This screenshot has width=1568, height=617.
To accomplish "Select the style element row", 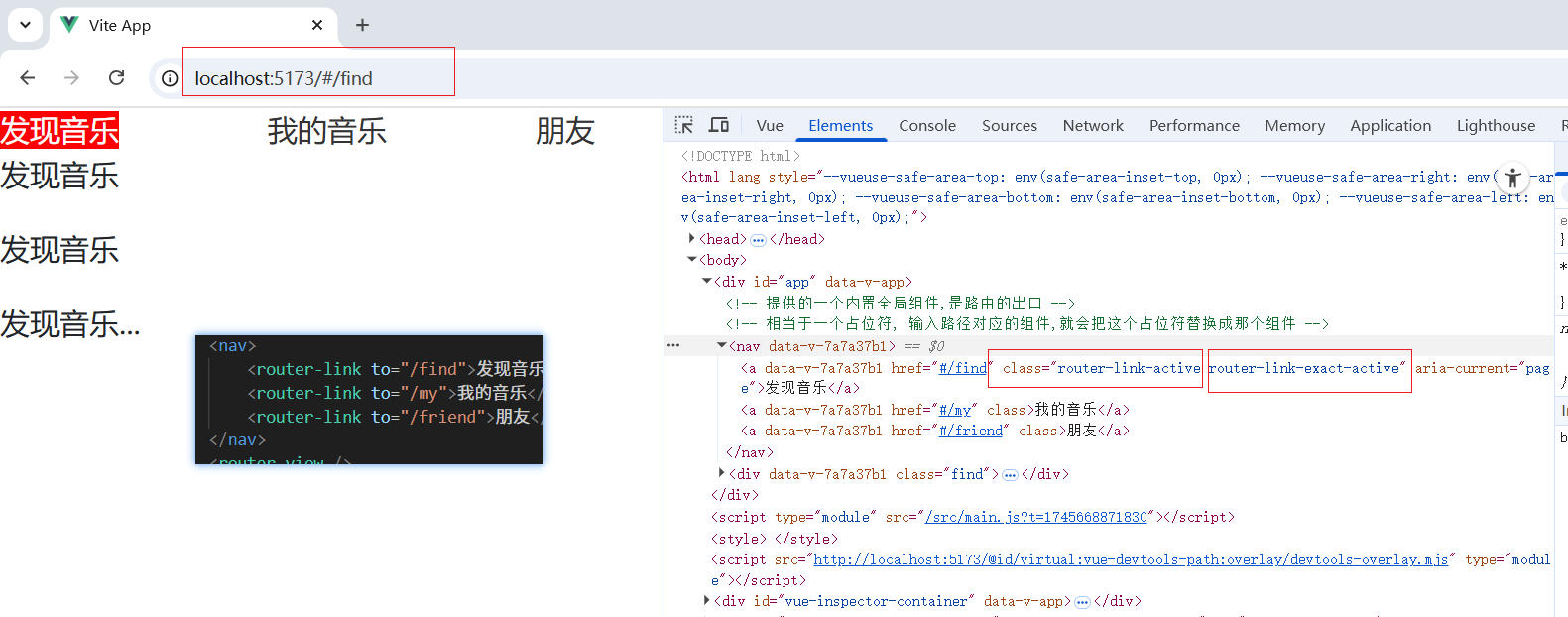I will 774,539.
